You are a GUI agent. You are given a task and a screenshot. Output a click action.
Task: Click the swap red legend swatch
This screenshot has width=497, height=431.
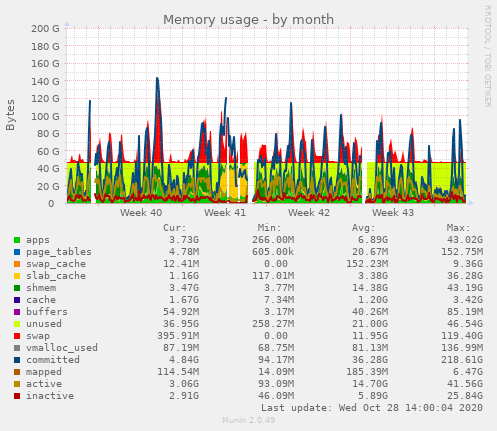coord(17,336)
